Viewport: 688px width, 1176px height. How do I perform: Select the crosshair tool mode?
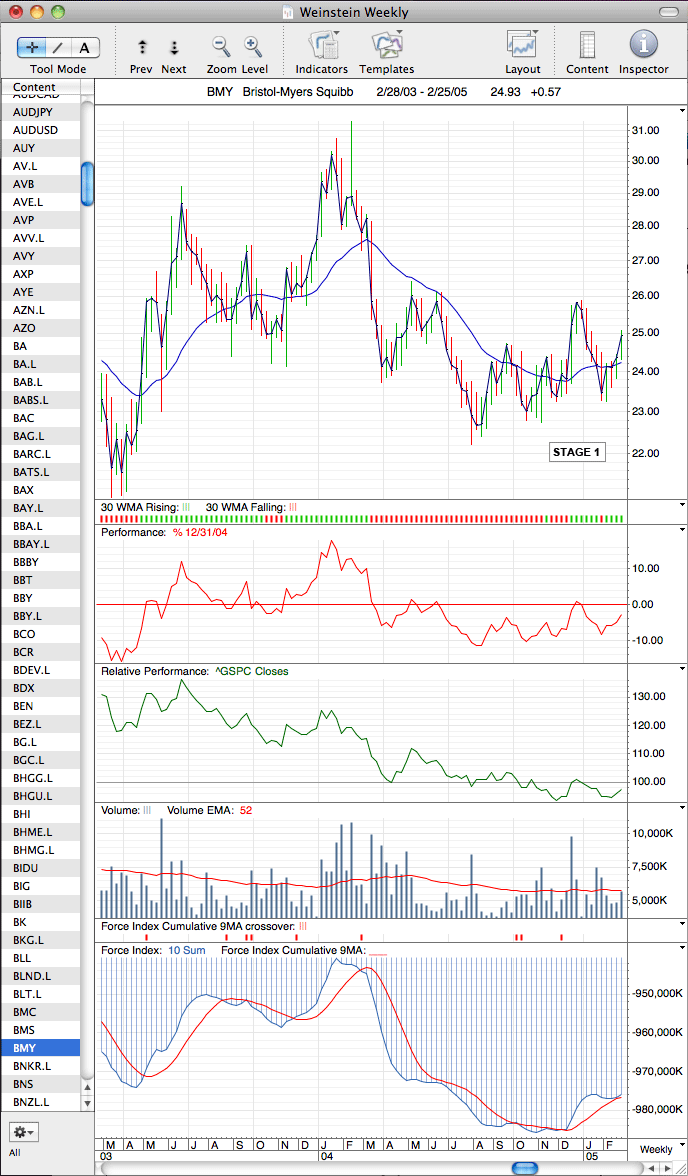tap(32, 48)
